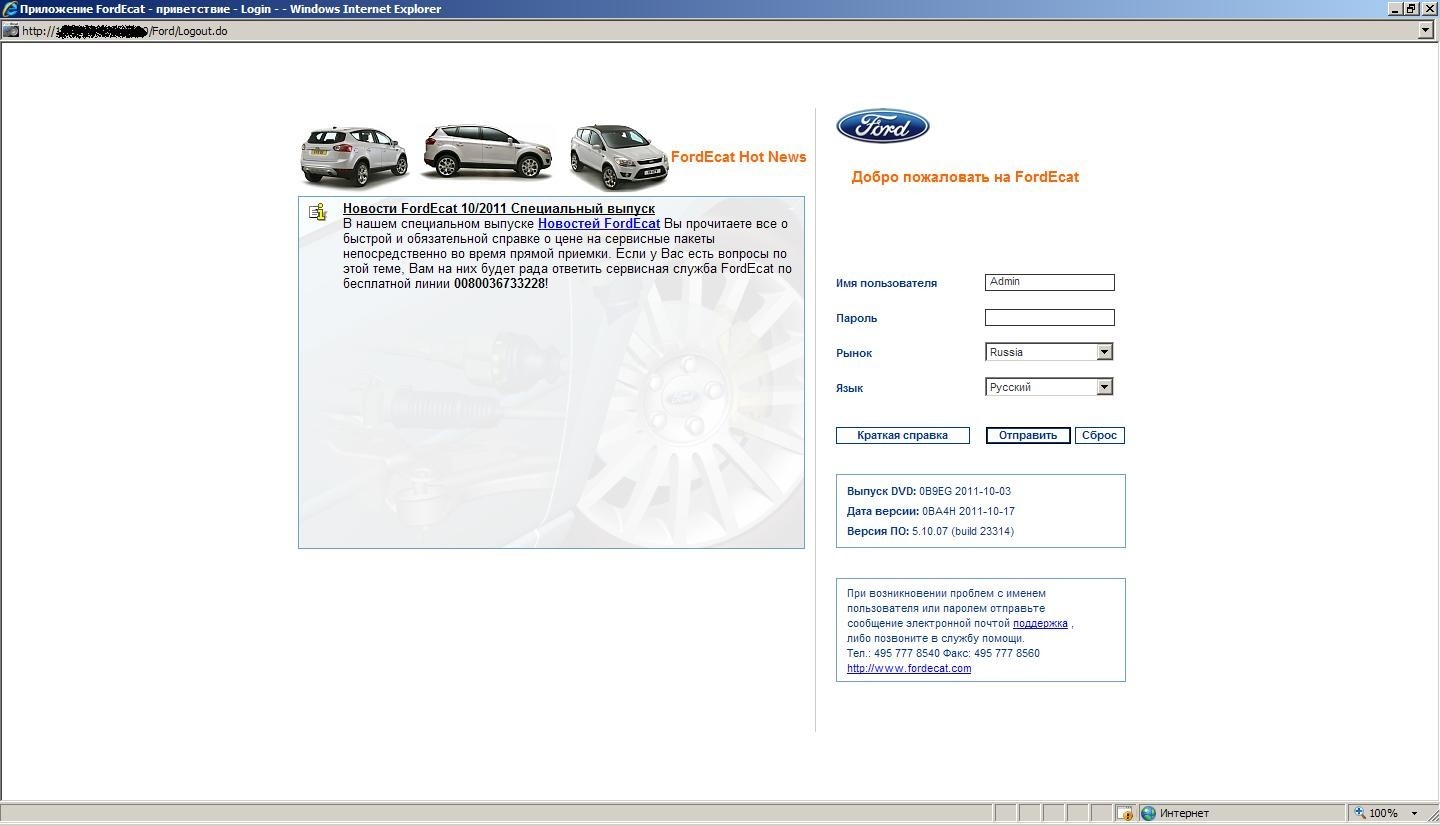
Task: Click the left Ford Kuga rear-view photo
Action: [x=354, y=156]
